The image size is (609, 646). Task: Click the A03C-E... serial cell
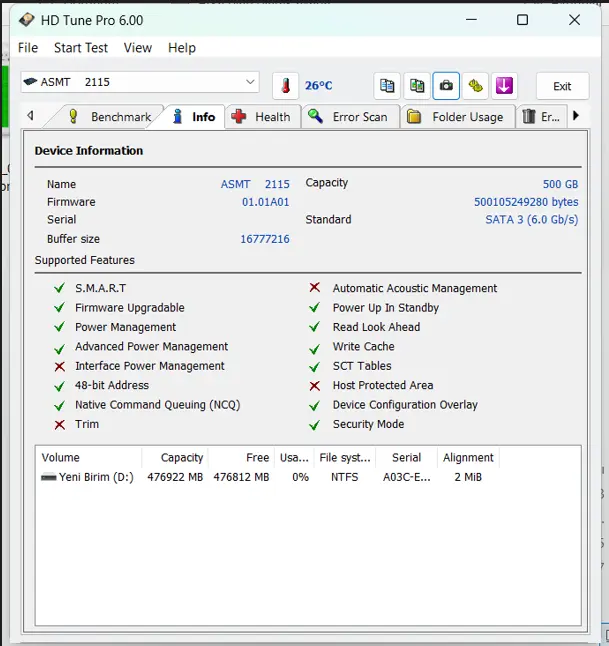(407, 477)
